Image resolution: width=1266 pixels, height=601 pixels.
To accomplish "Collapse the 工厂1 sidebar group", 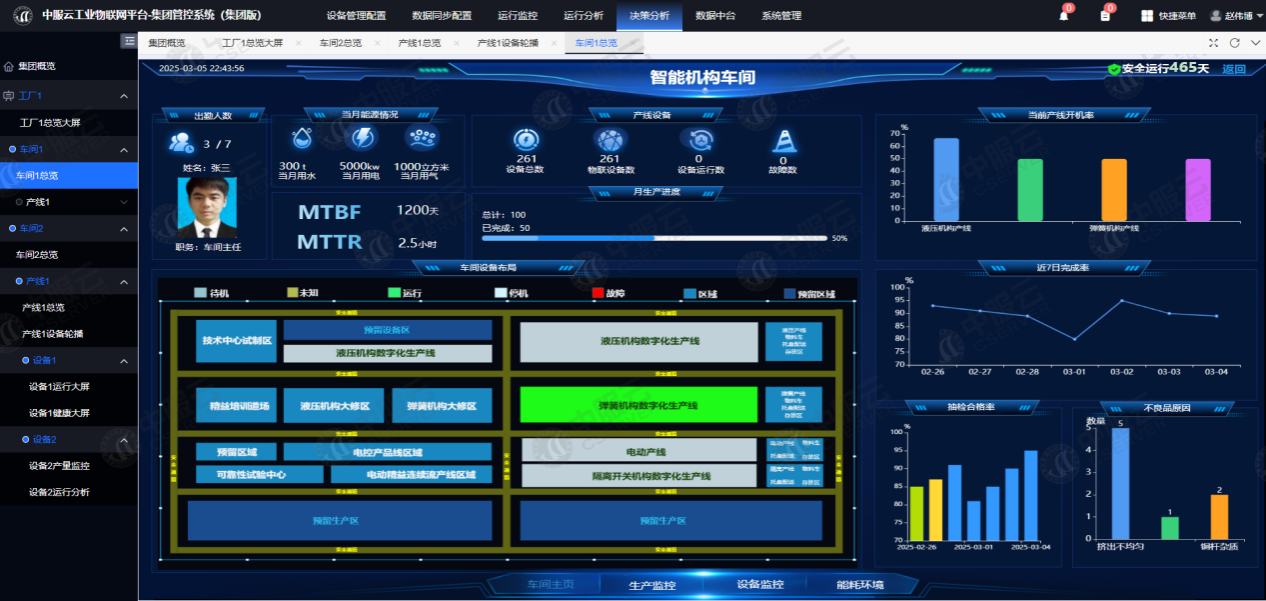I will coord(124,96).
